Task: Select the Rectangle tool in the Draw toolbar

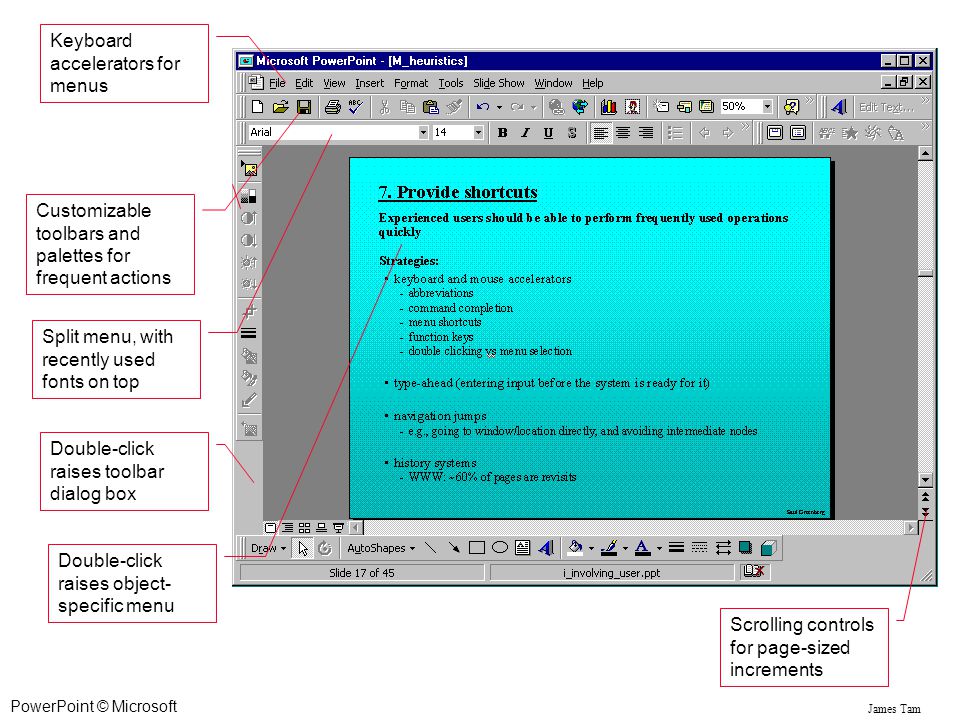Action: [x=476, y=548]
